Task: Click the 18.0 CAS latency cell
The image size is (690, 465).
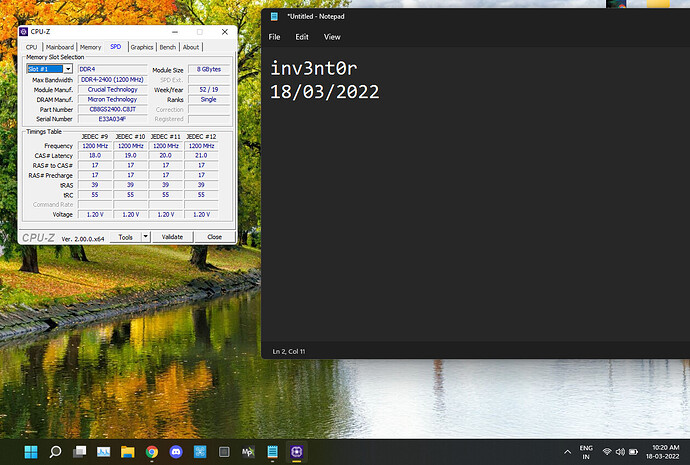Action: click(x=95, y=155)
